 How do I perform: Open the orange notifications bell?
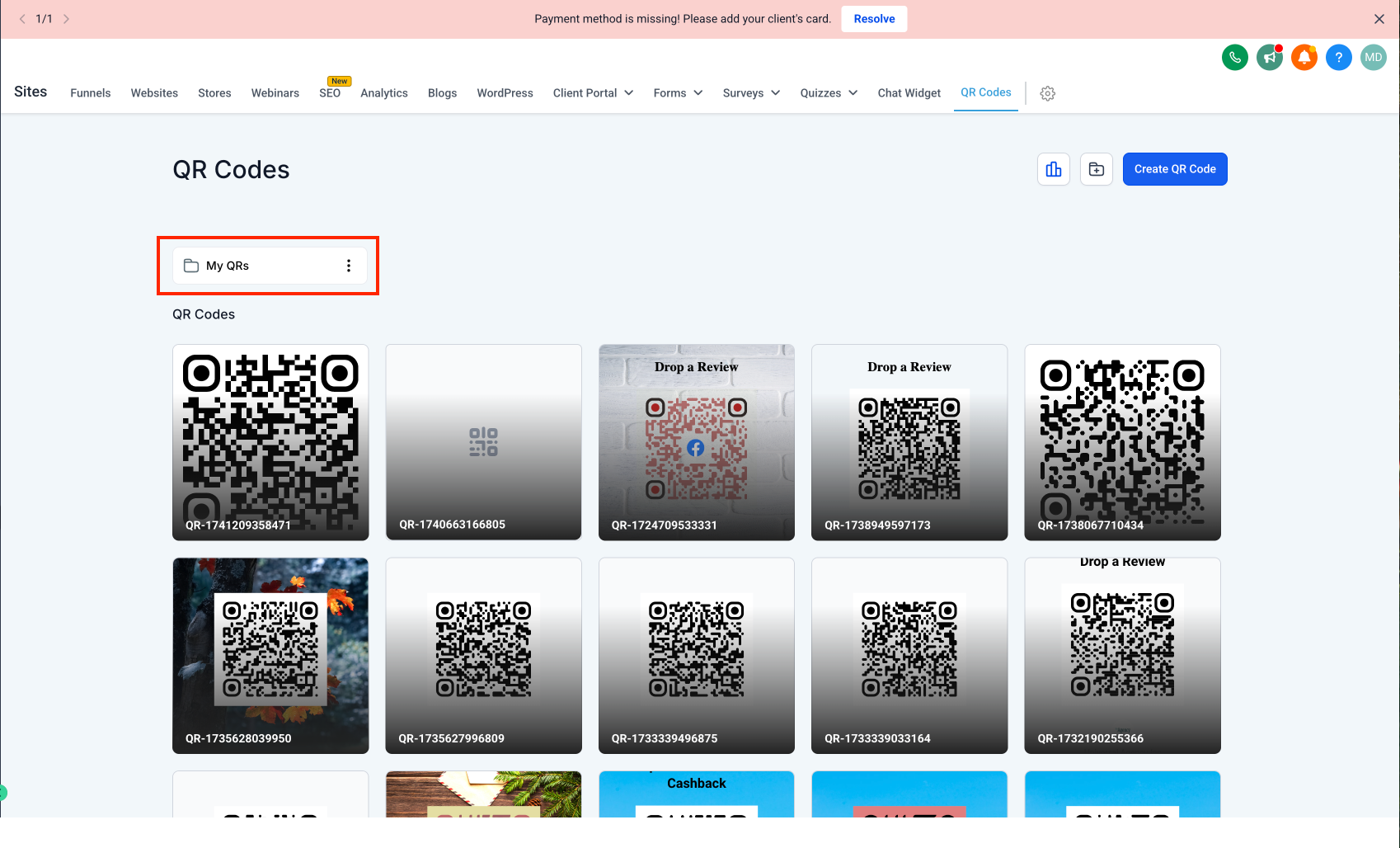tap(1304, 58)
